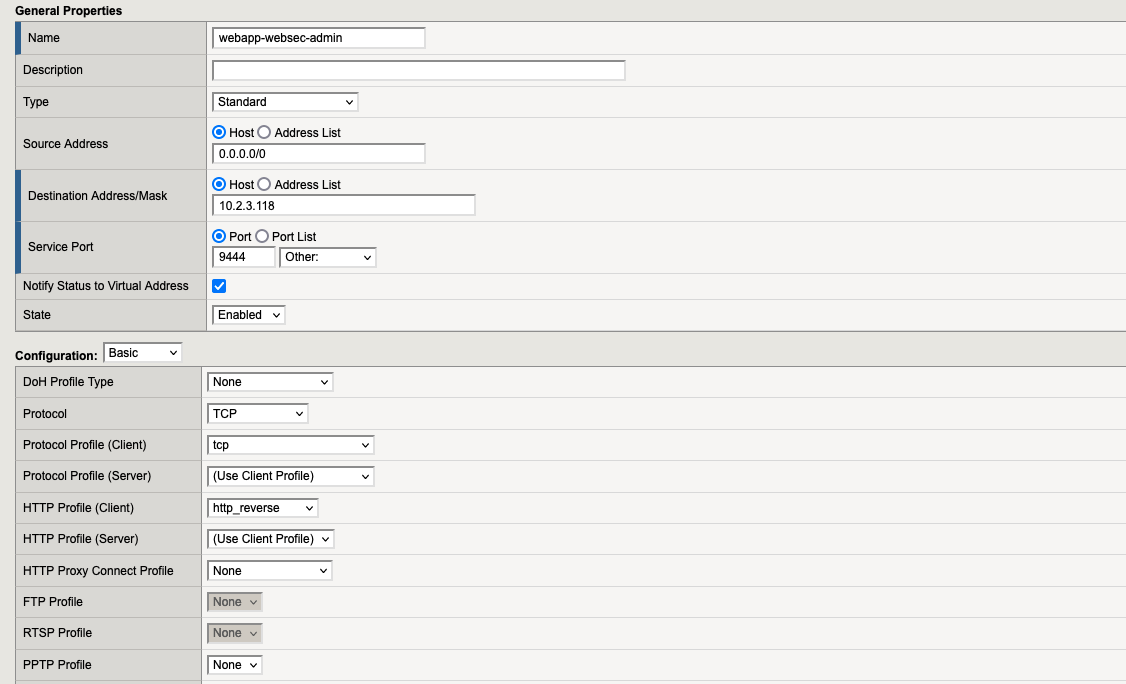Open the service port Other dropdown
Image resolution: width=1126 pixels, height=684 pixels.
click(327, 258)
